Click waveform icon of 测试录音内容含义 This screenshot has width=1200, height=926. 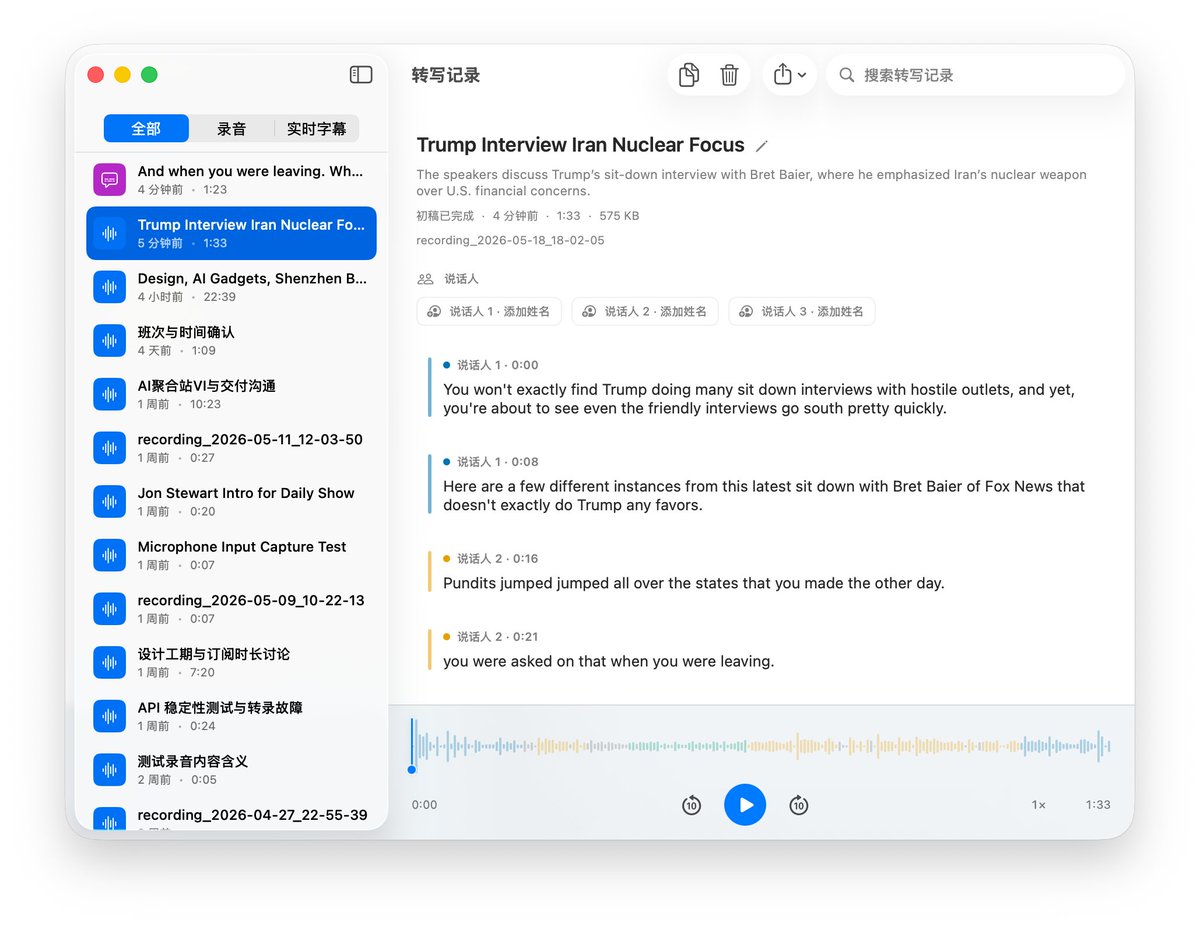tap(110, 770)
